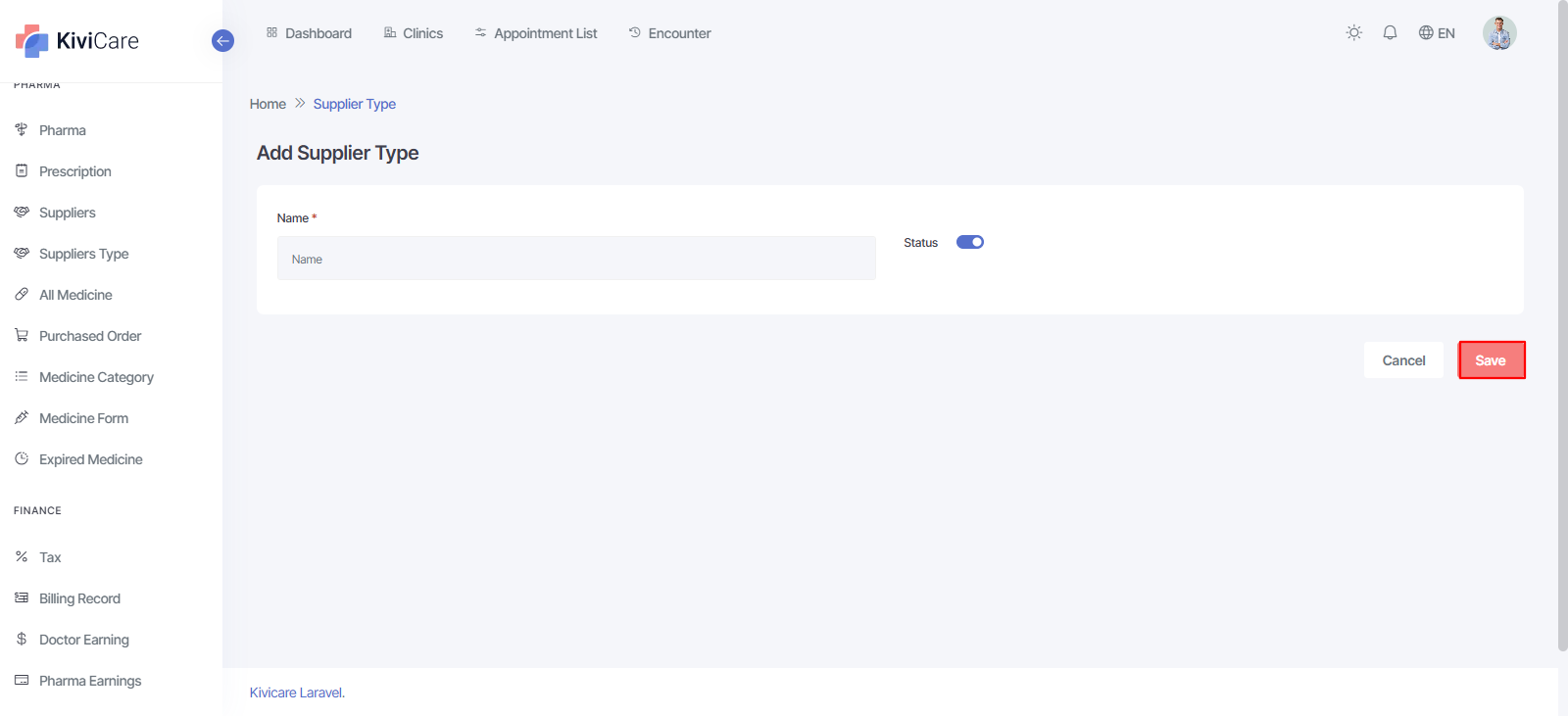1568x716 pixels.
Task: Follow the Supplier Type breadcrumb link
Action: [354, 104]
